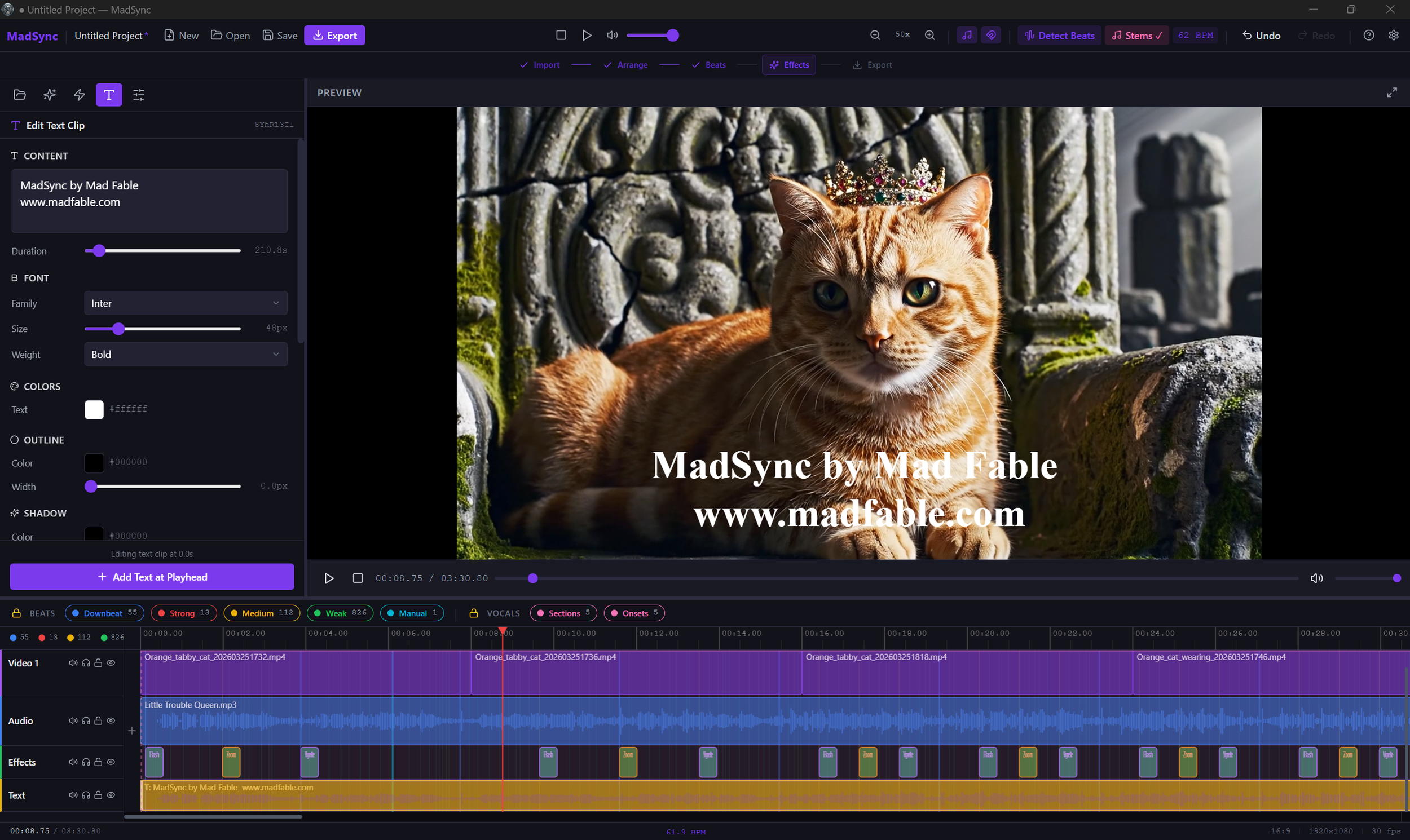
Task: Open the settings gear
Action: pyautogui.click(x=1394, y=35)
